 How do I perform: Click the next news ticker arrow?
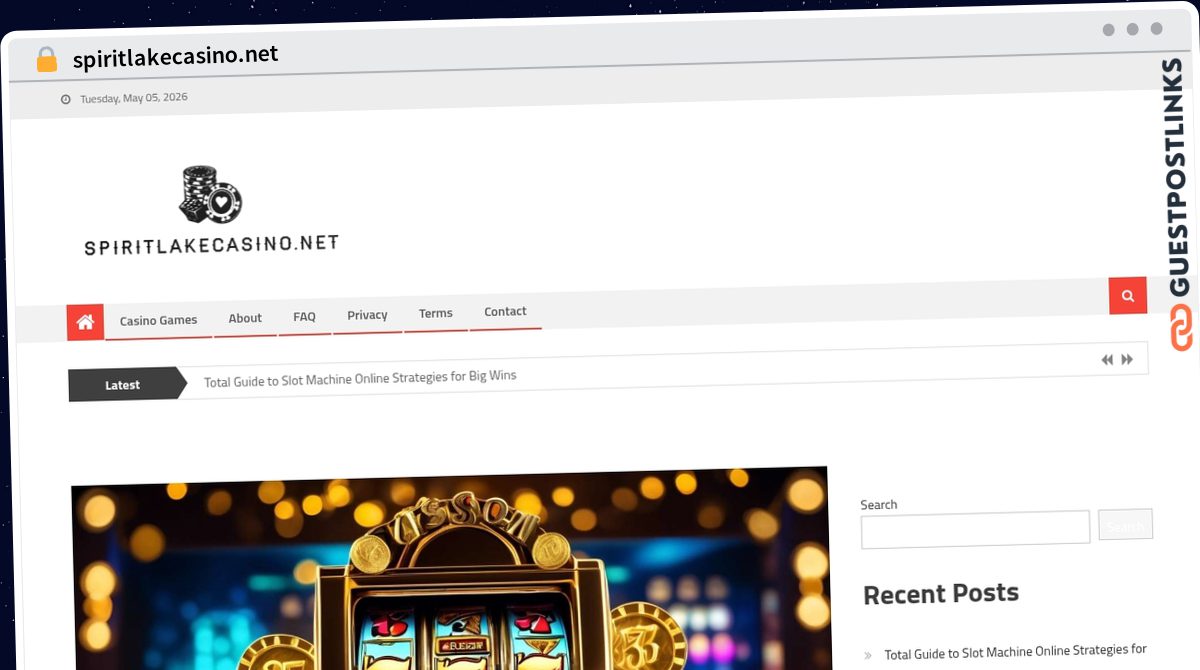coord(1127,360)
